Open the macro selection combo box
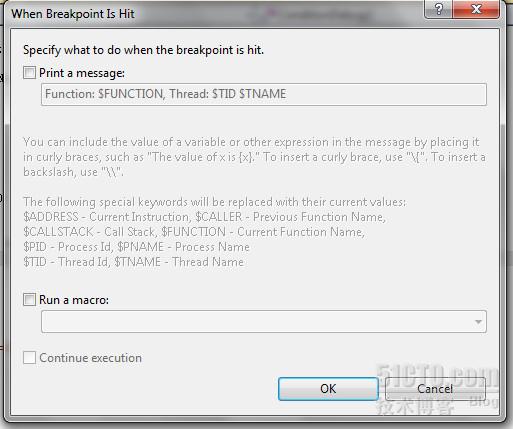Screen dimensions: 513x429 (x=264, y=321)
